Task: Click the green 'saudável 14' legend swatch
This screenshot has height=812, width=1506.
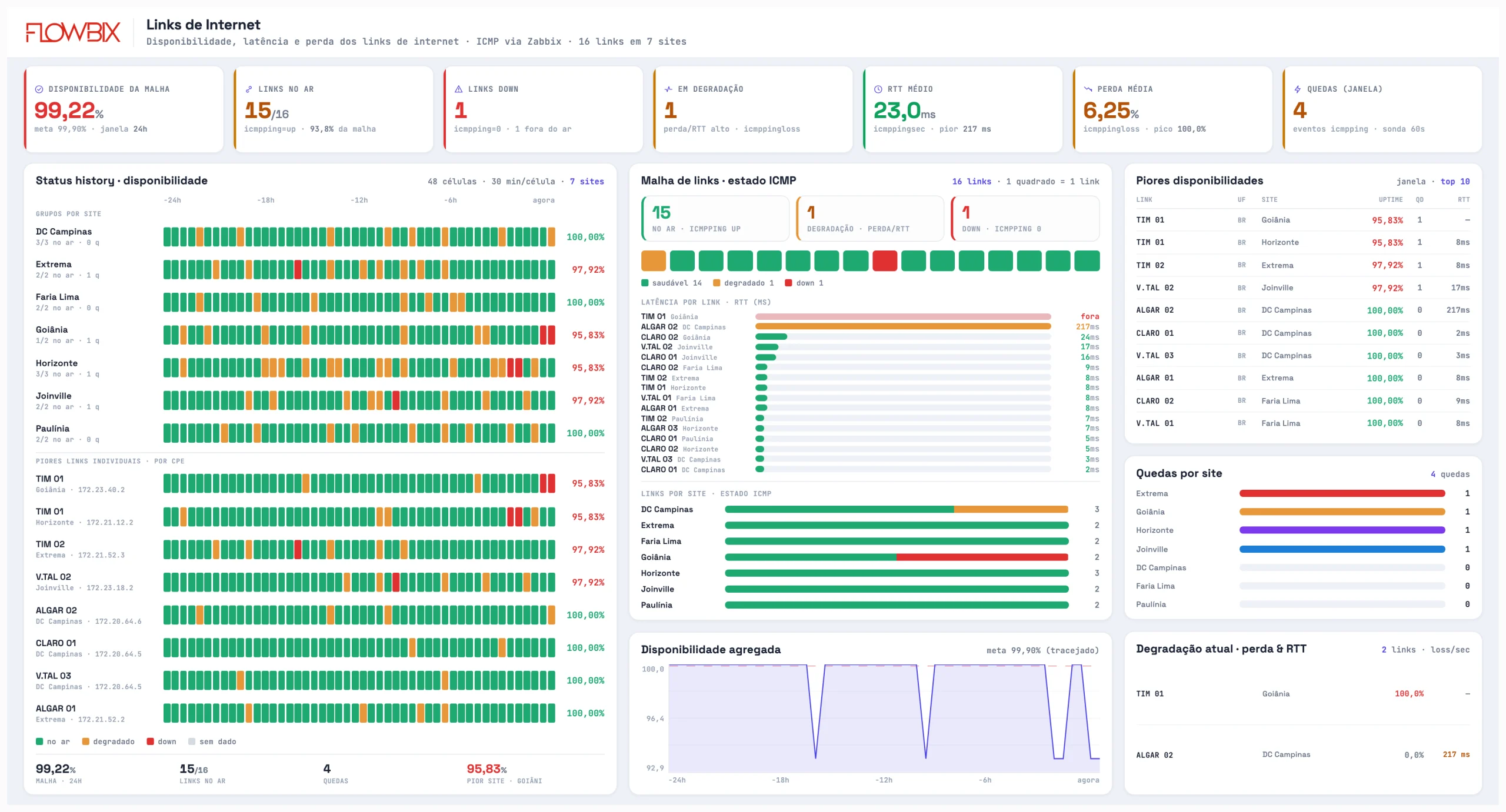Action: coord(645,283)
